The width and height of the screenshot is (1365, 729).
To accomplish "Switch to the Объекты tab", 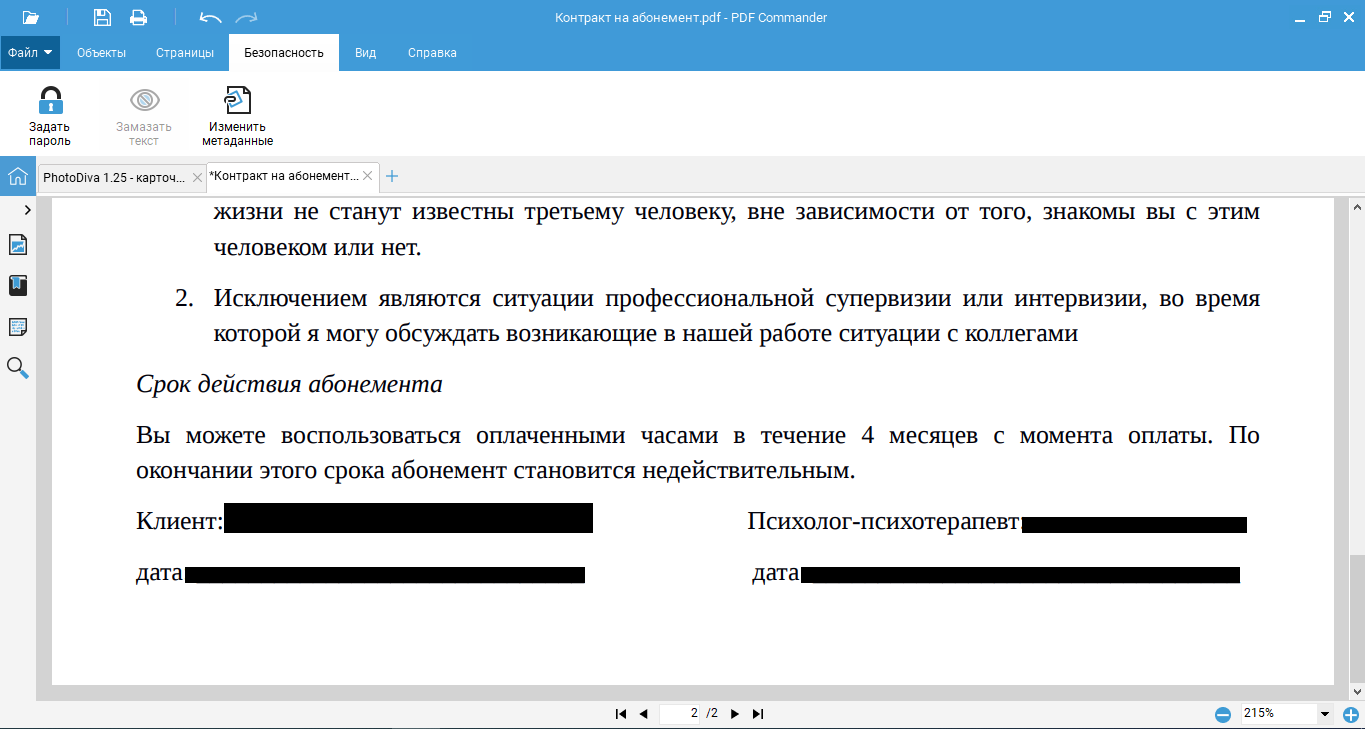I will coord(101,53).
